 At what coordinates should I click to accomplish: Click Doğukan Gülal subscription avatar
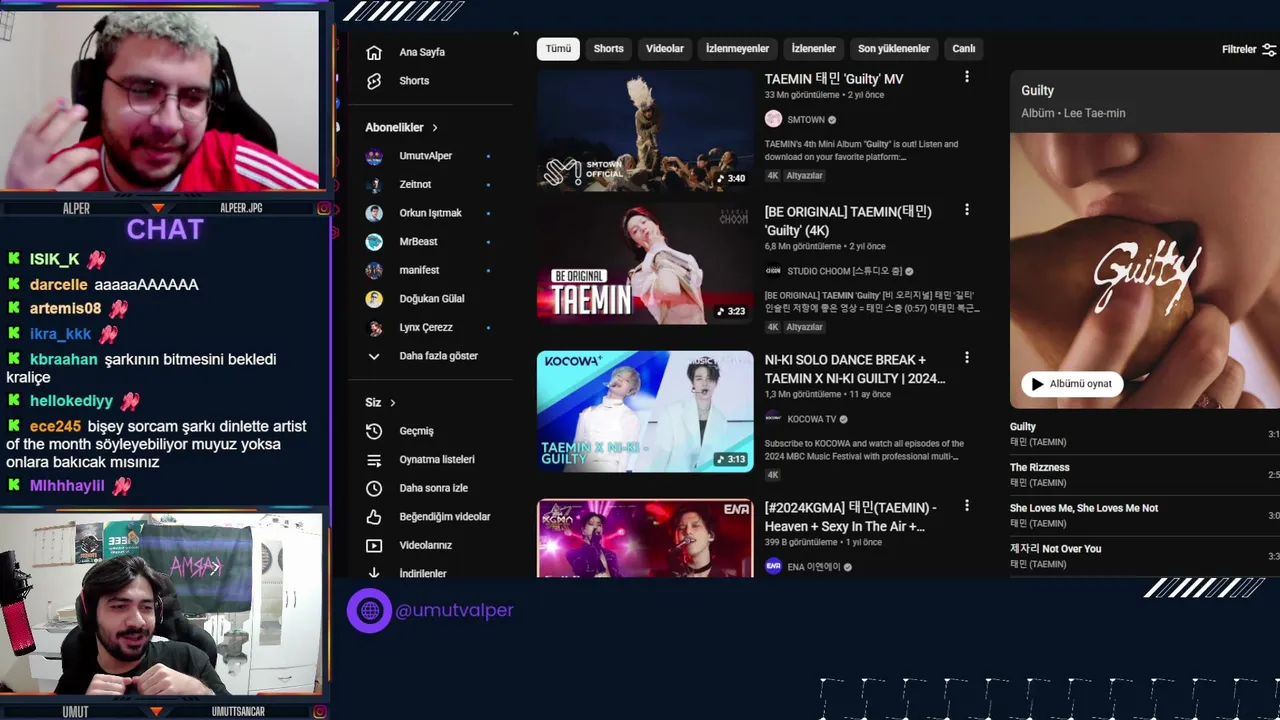(374, 299)
